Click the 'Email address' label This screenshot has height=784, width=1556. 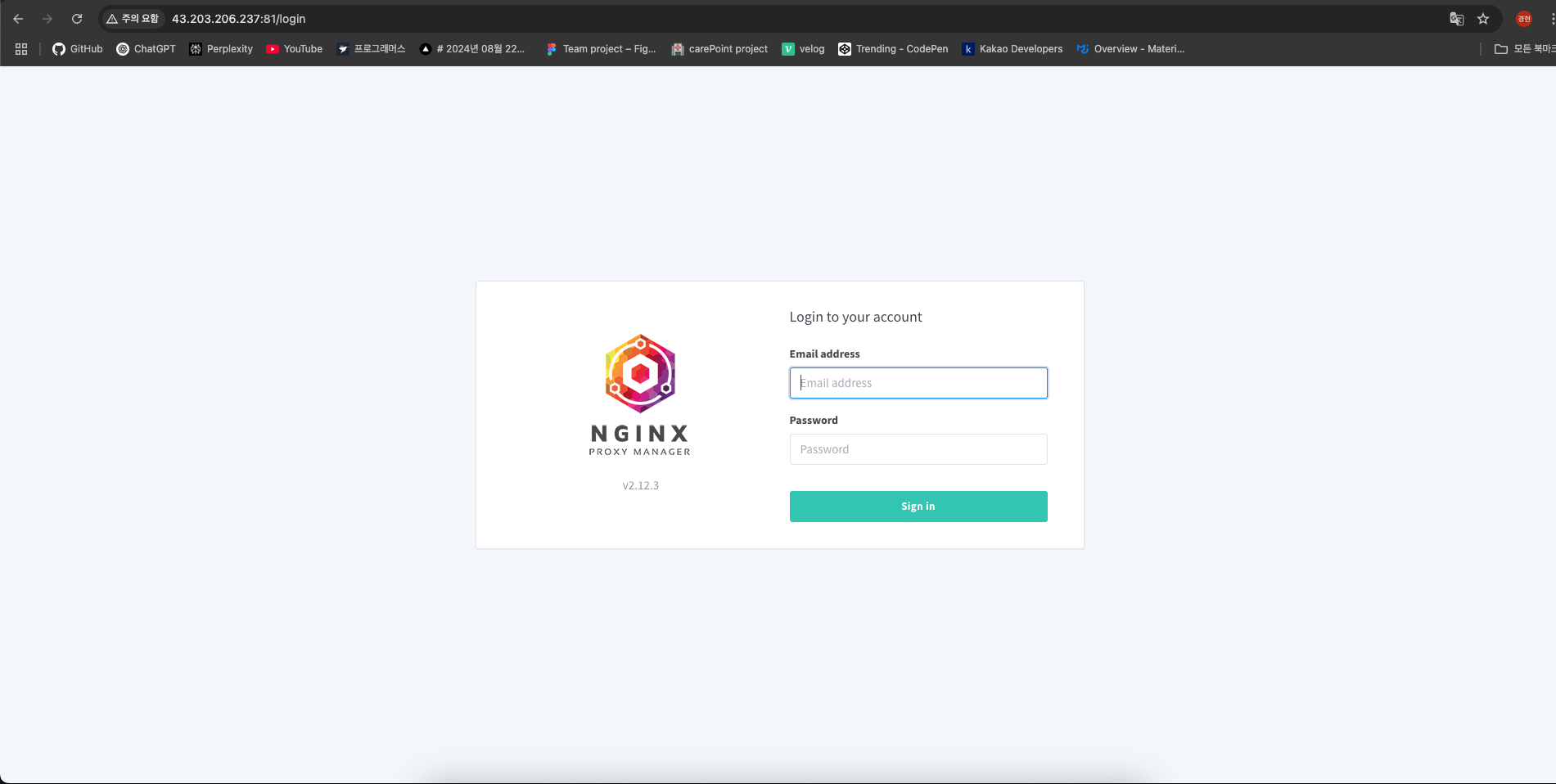point(824,354)
